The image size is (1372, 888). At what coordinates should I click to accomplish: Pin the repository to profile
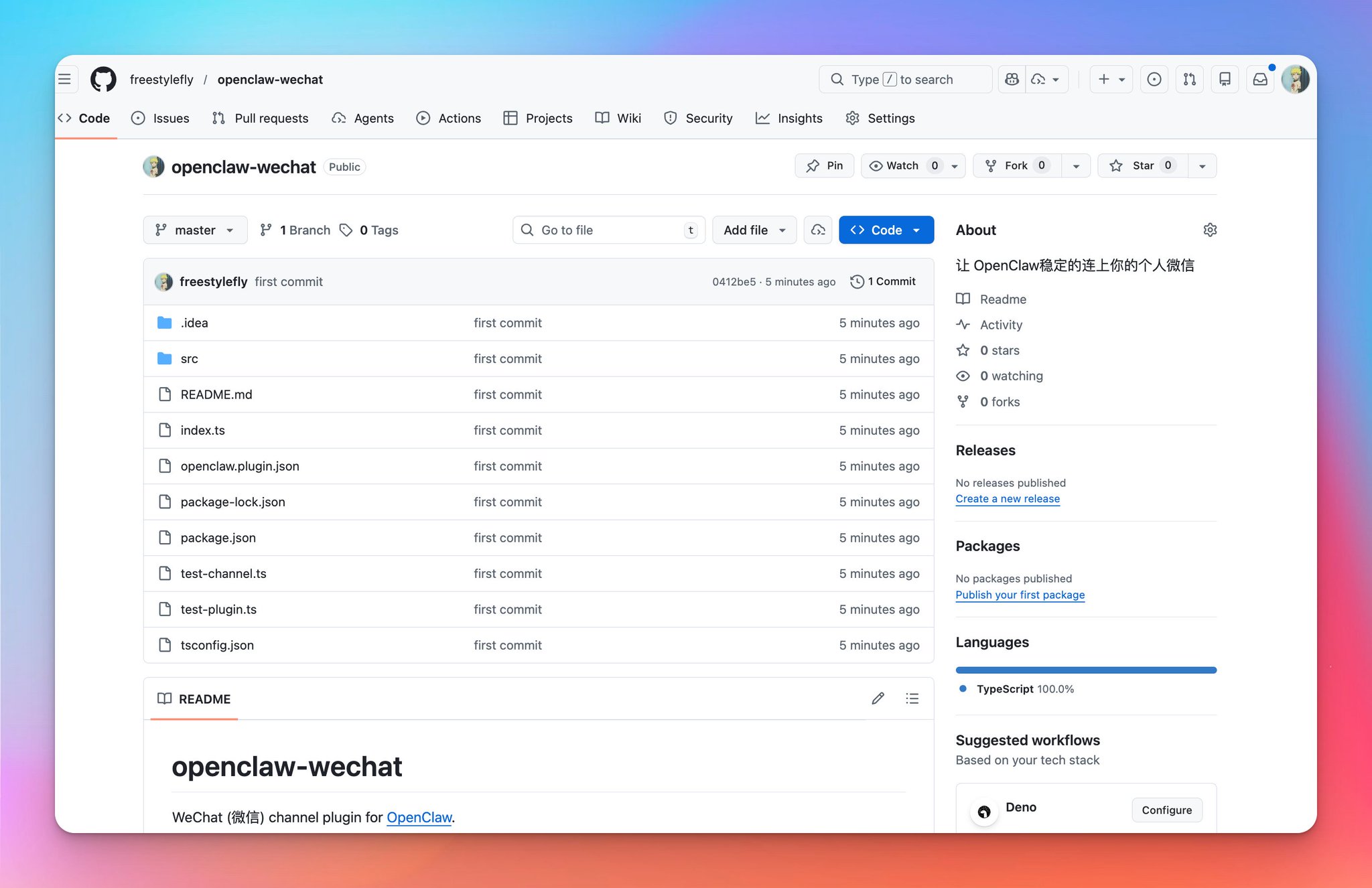point(825,165)
